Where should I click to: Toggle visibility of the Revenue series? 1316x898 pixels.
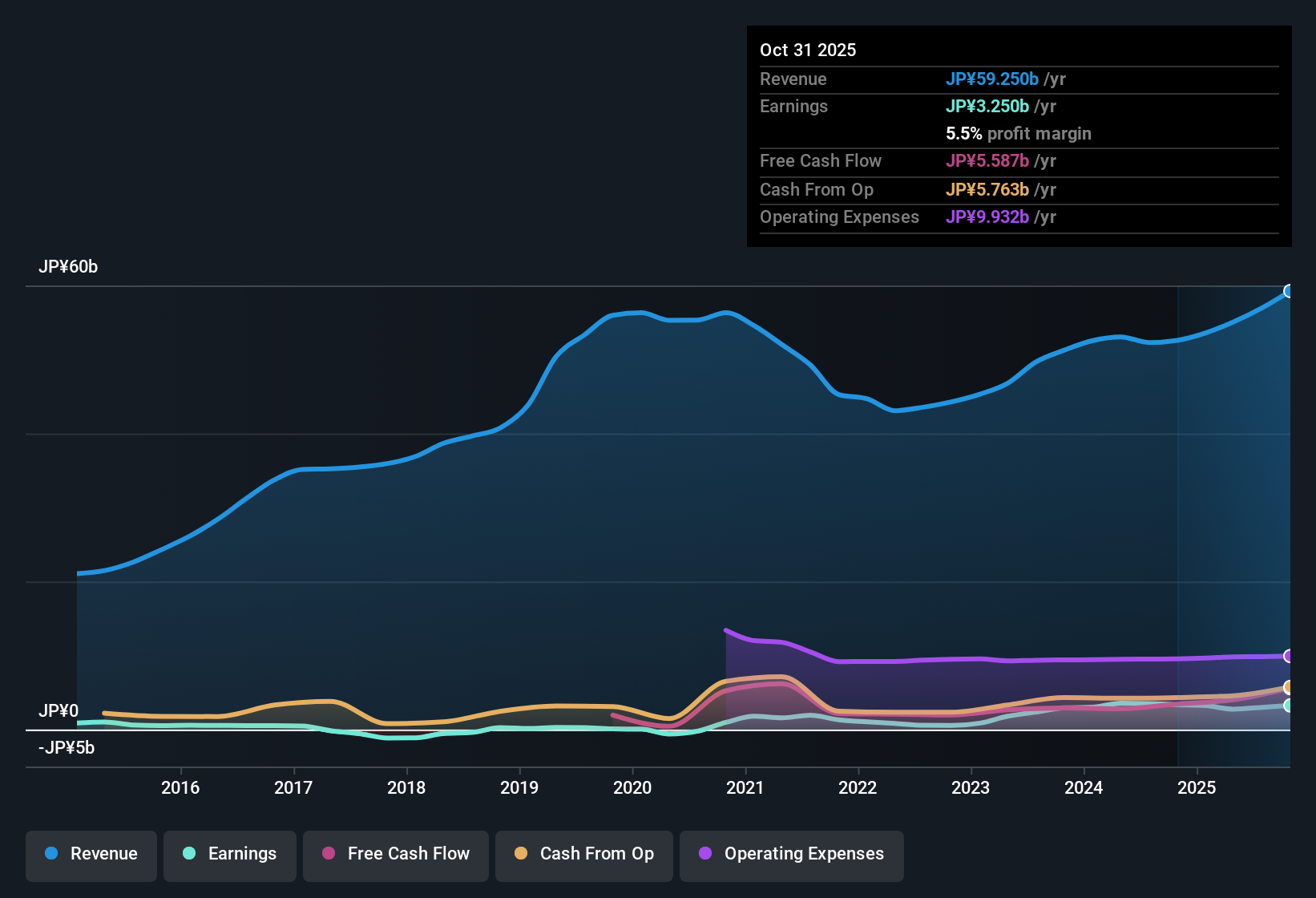click(91, 855)
